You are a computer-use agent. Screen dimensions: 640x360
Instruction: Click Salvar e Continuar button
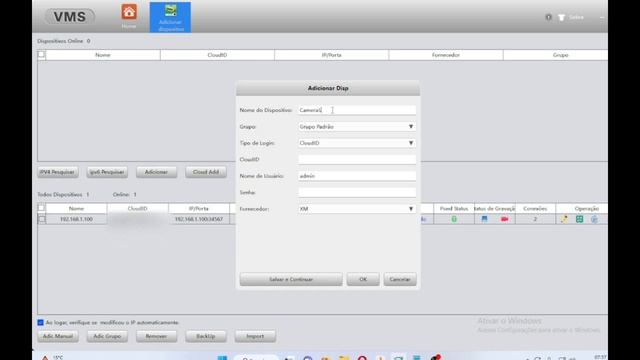pyautogui.click(x=291, y=279)
